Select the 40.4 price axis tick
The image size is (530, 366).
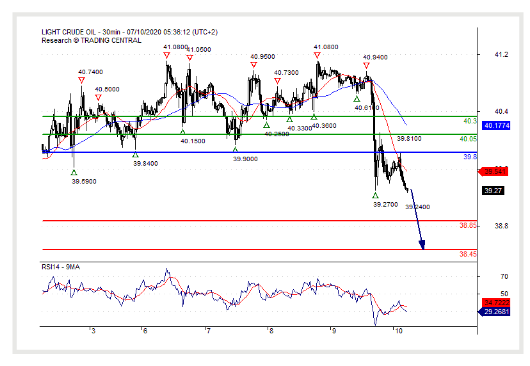click(502, 112)
